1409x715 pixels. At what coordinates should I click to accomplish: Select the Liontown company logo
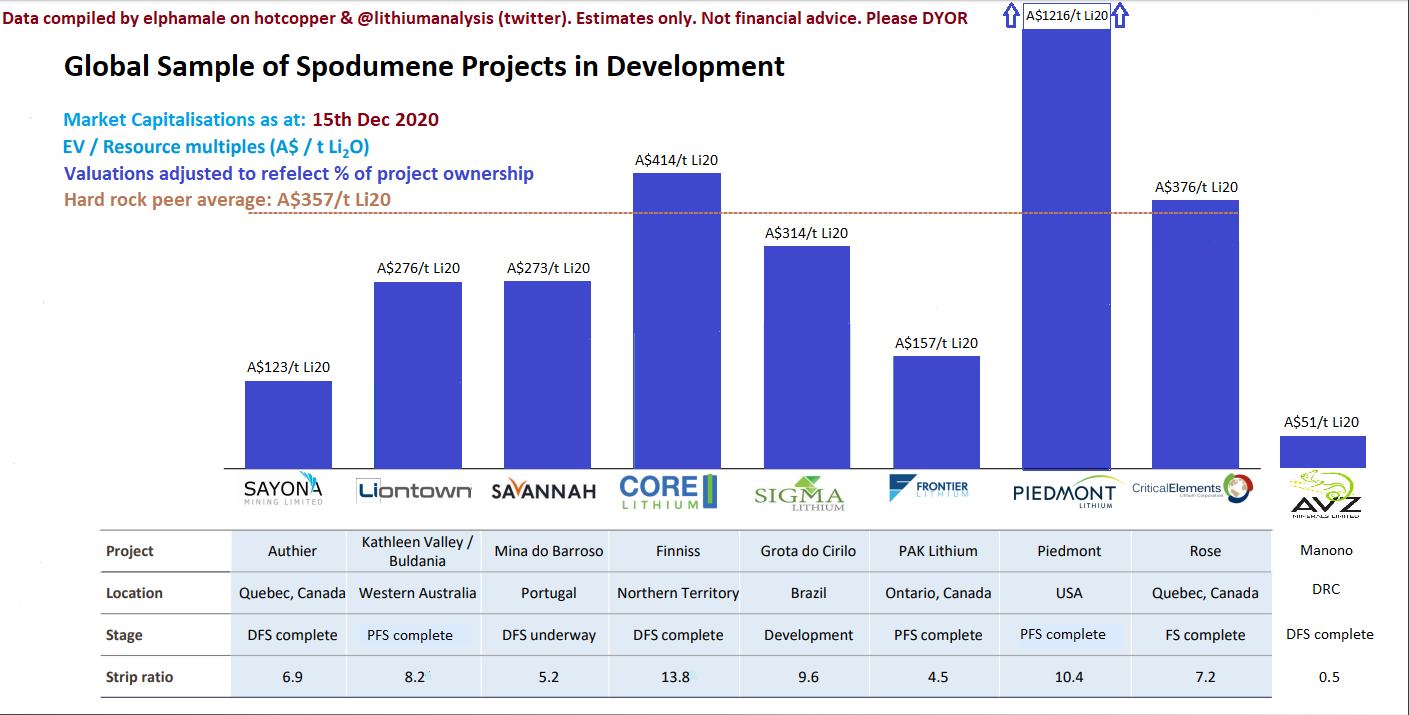pyautogui.click(x=414, y=491)
